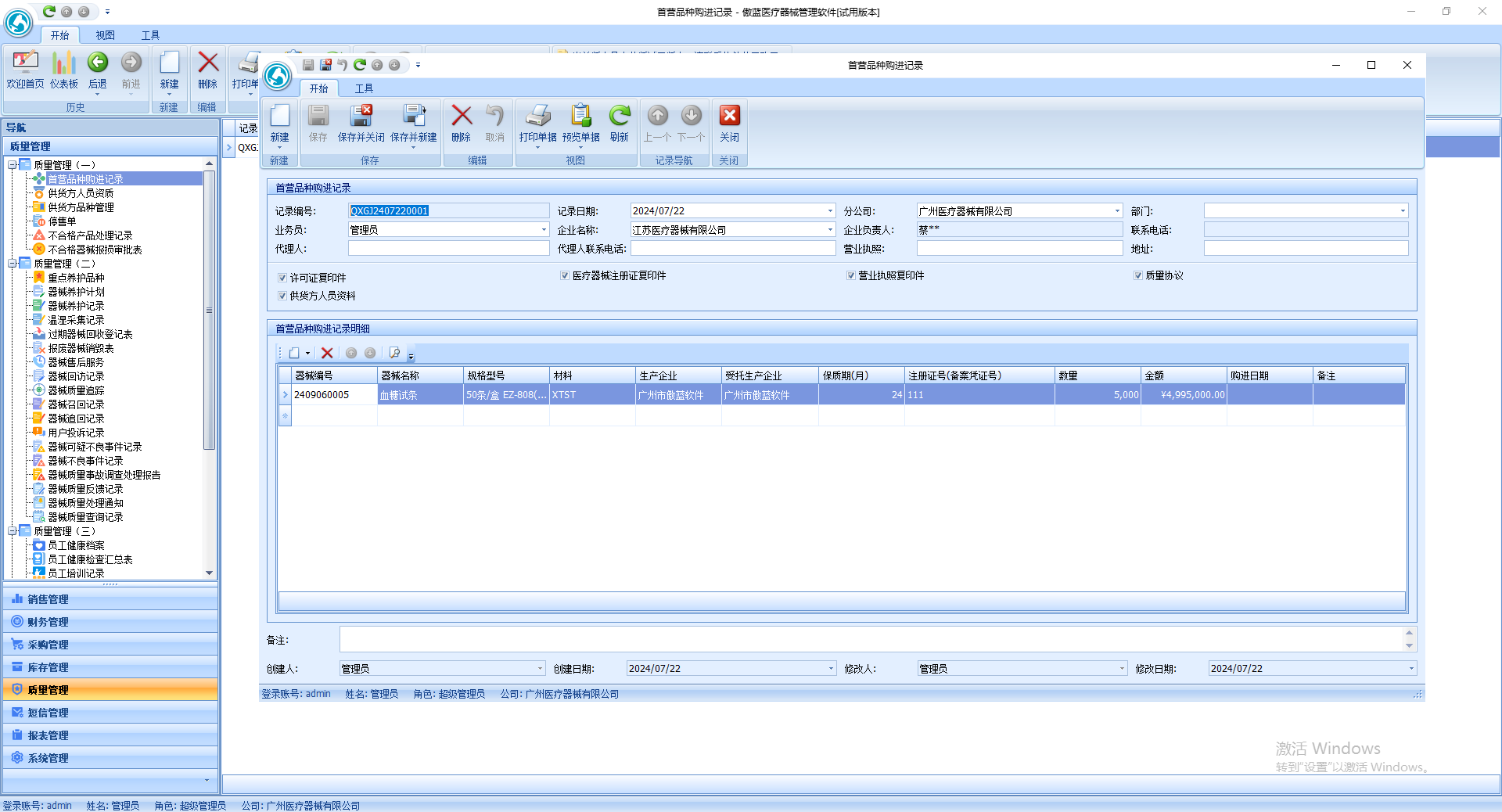Open the 企业名称 dropdown list

point(830,230)
